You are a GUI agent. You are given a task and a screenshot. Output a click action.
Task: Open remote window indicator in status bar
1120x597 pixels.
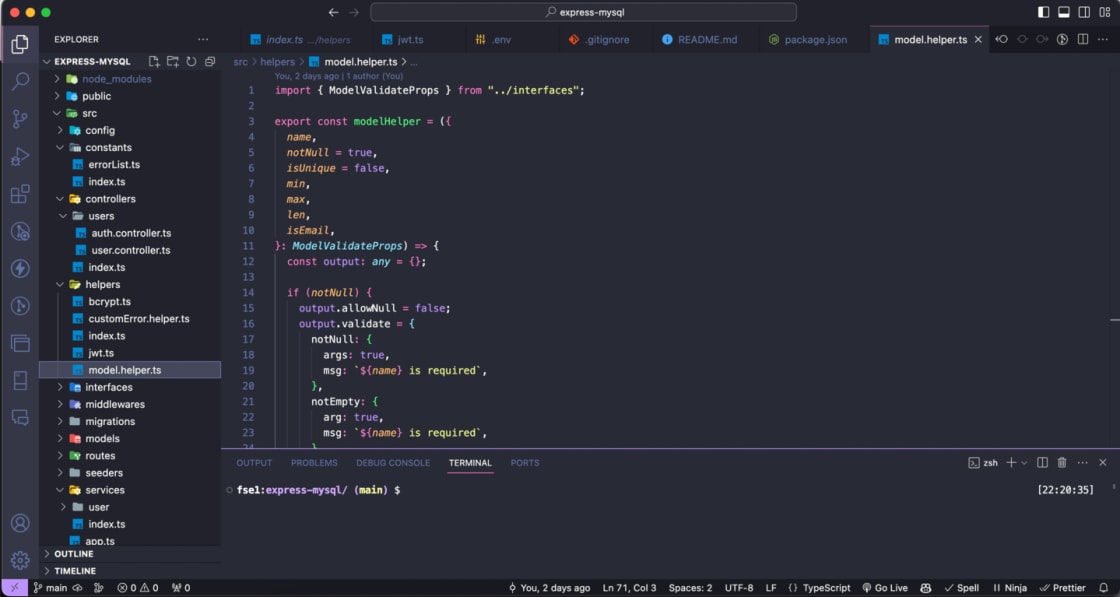point(14,588)
